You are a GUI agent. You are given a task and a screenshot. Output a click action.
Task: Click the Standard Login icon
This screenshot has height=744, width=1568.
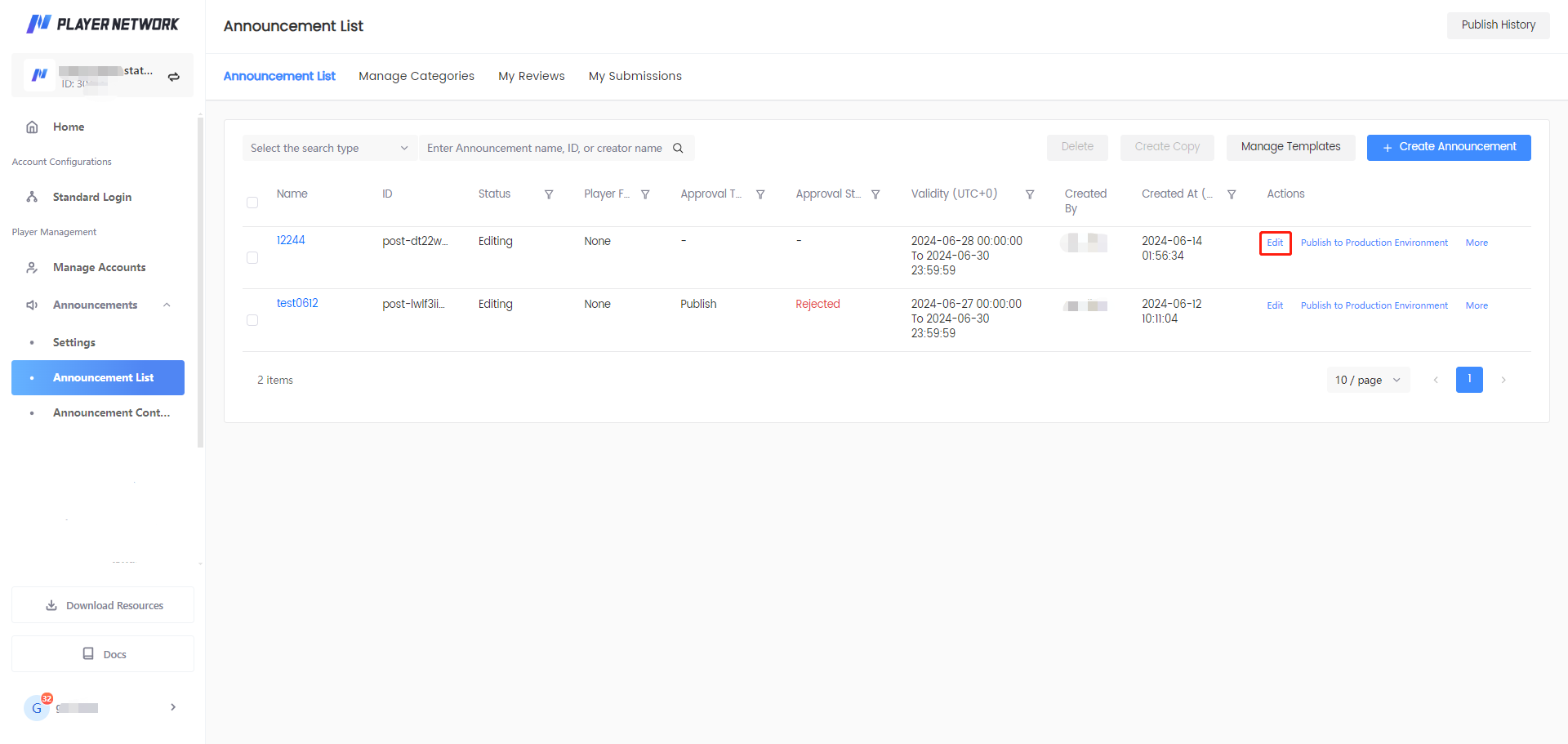click(x=32, y=197)
